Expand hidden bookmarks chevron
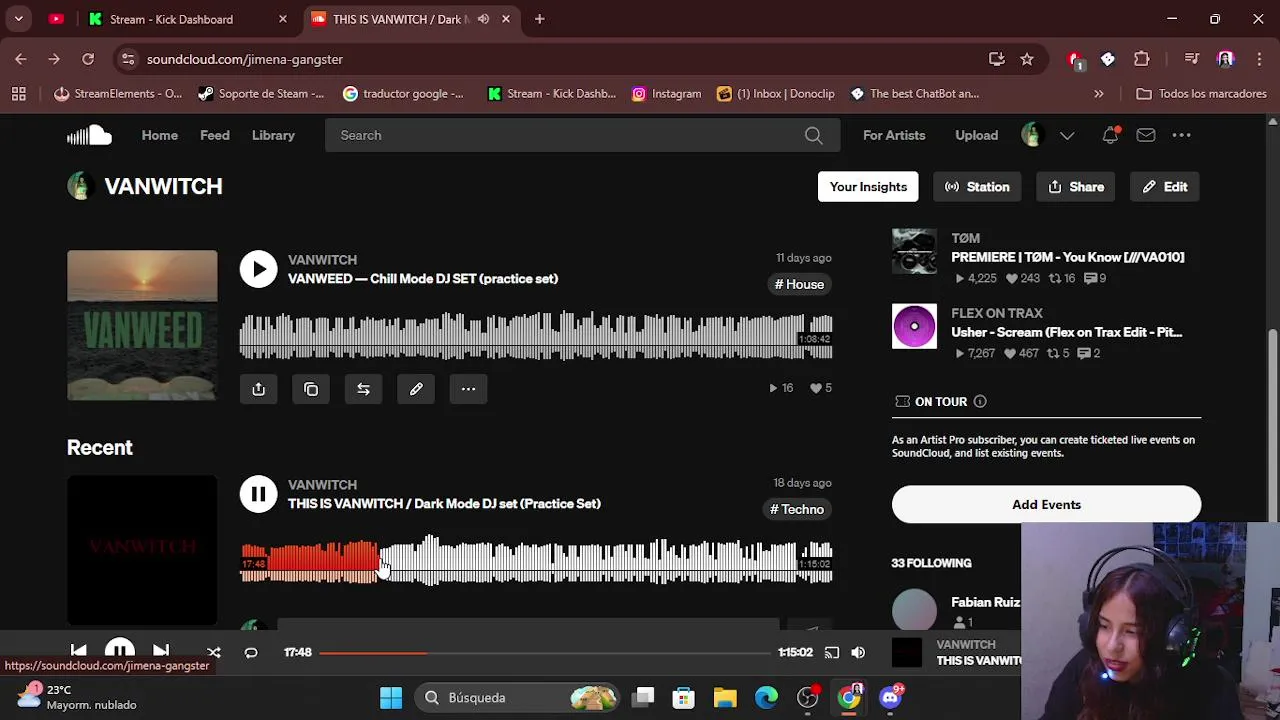 1098,94
